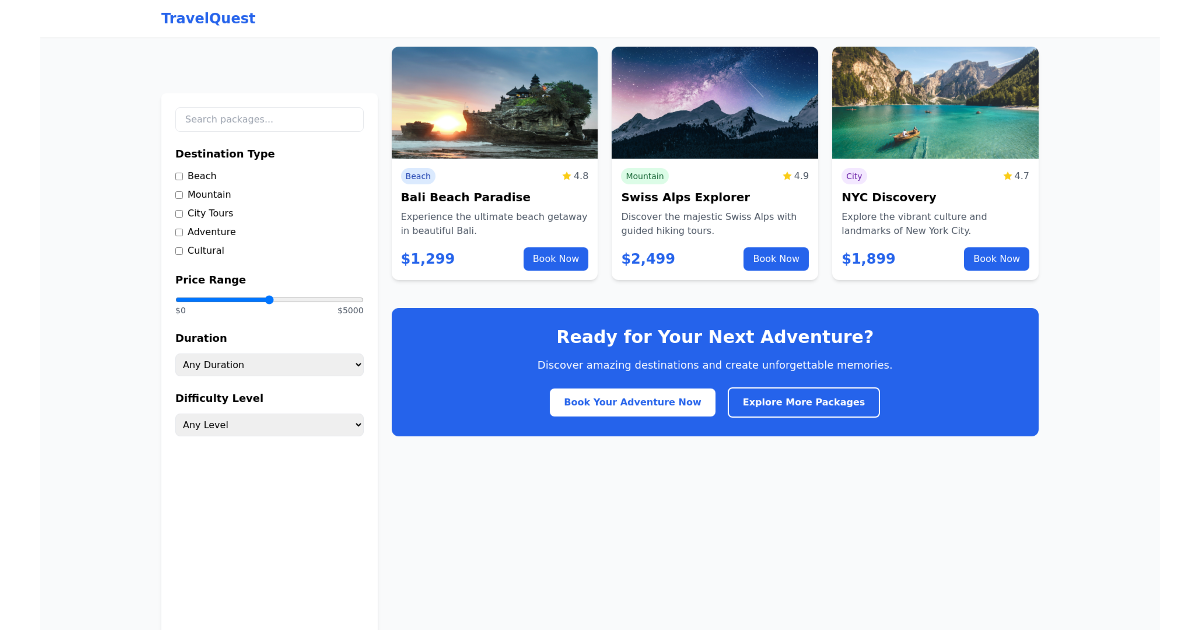The image size is (1200, 630).
Task: Click the Mountain badge on Swiss Alps card
Action: (x=645, y=175)
